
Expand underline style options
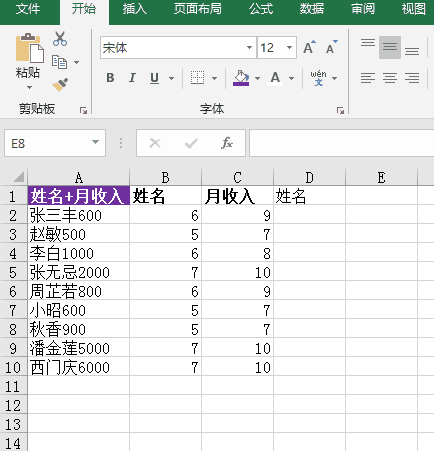pos(171,78)
